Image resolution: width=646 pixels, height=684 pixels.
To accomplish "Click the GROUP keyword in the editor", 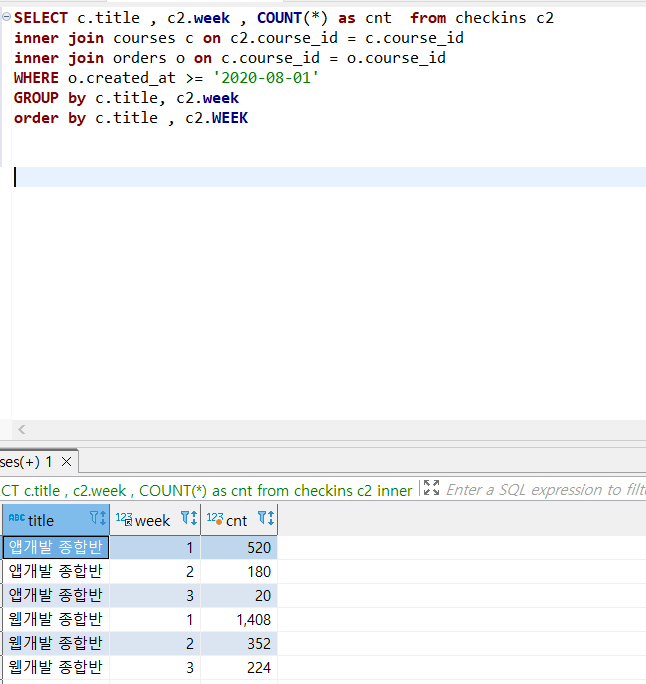I will tap(36, 98).
